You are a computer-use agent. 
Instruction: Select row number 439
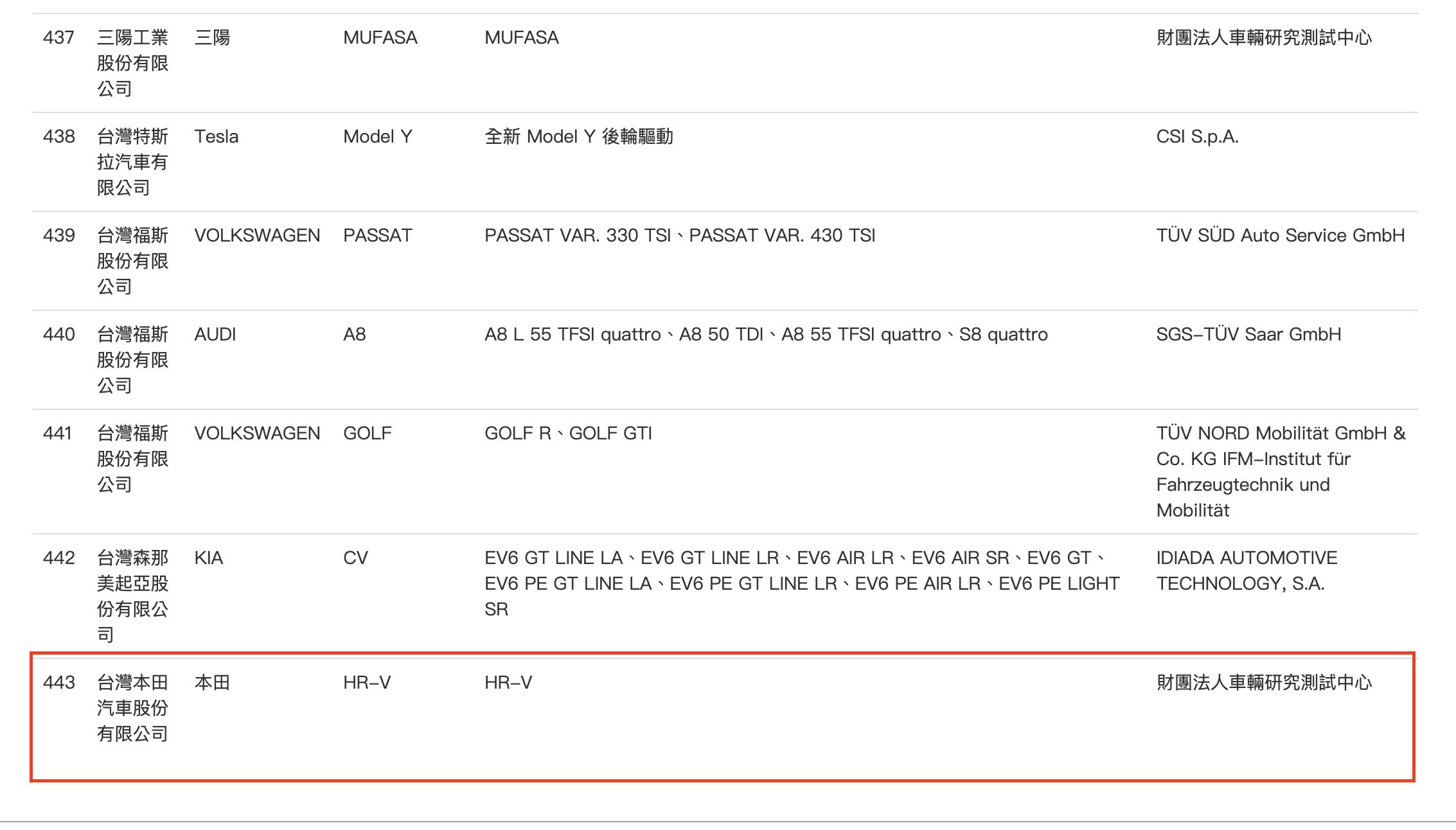point(58,235)
